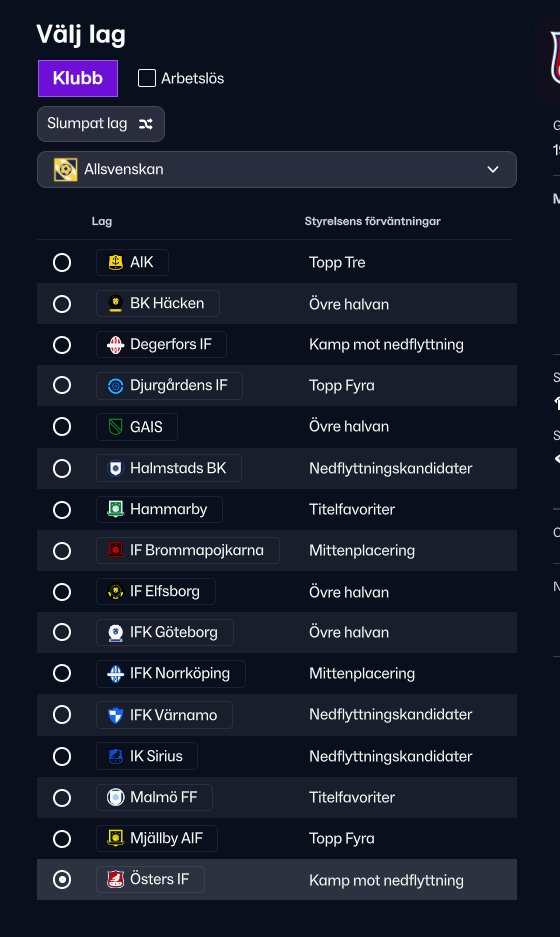This screenshot has height=937, width=560.
Task: Click the Allsvenskan league logo icon
Action: pyautogui.click(x=65, y=170)
